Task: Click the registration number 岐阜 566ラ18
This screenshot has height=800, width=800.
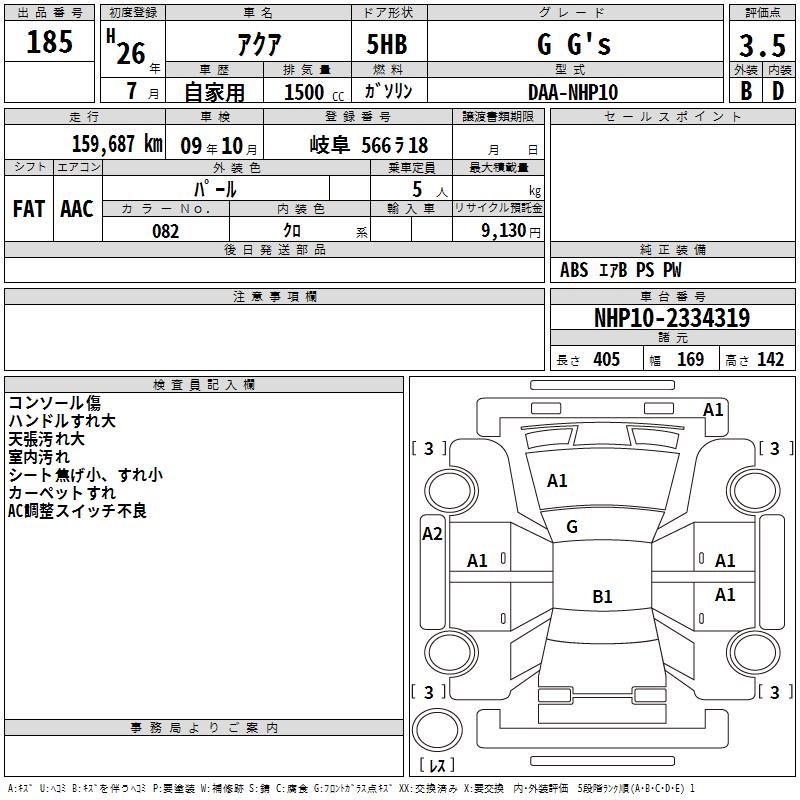Action: [x=369, y=145]
